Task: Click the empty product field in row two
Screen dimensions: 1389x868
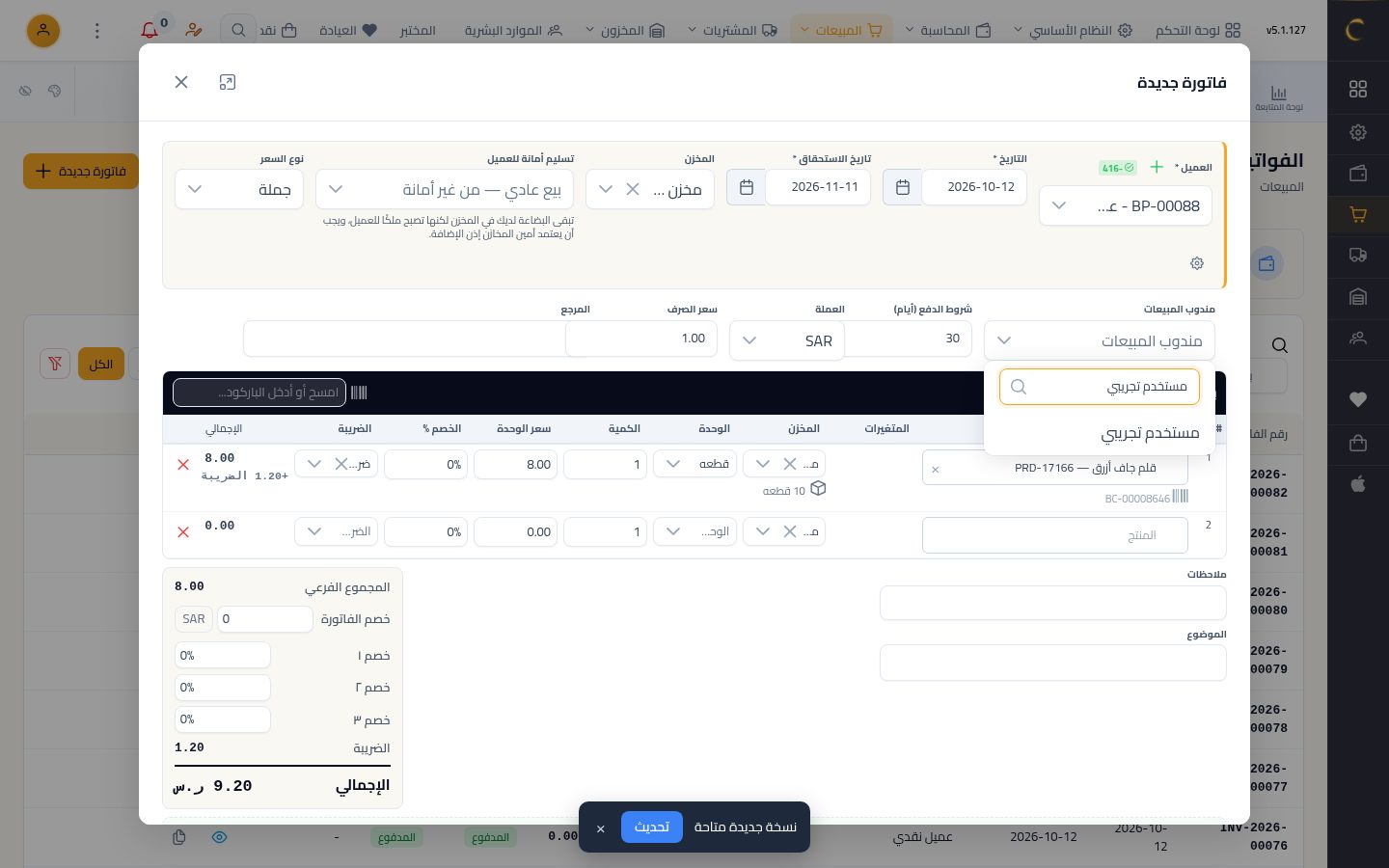Action: 1055,535
